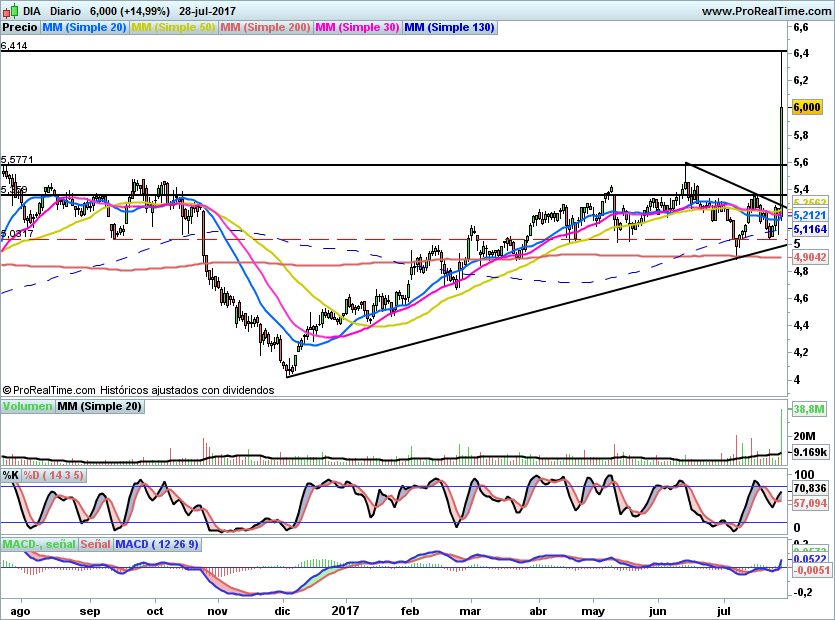
Task: Click the MM (Simple 200) red label
Action: click(265, 27)
